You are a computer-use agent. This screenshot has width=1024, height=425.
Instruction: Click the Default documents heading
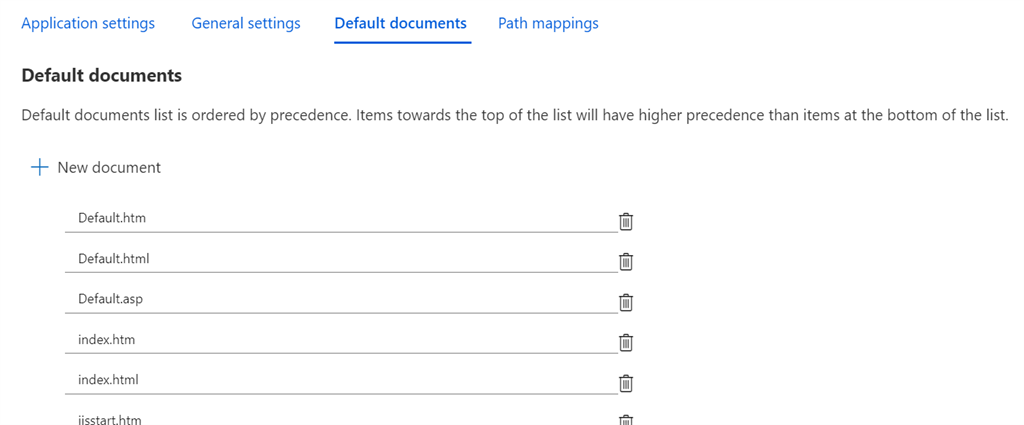pos(102,76)
